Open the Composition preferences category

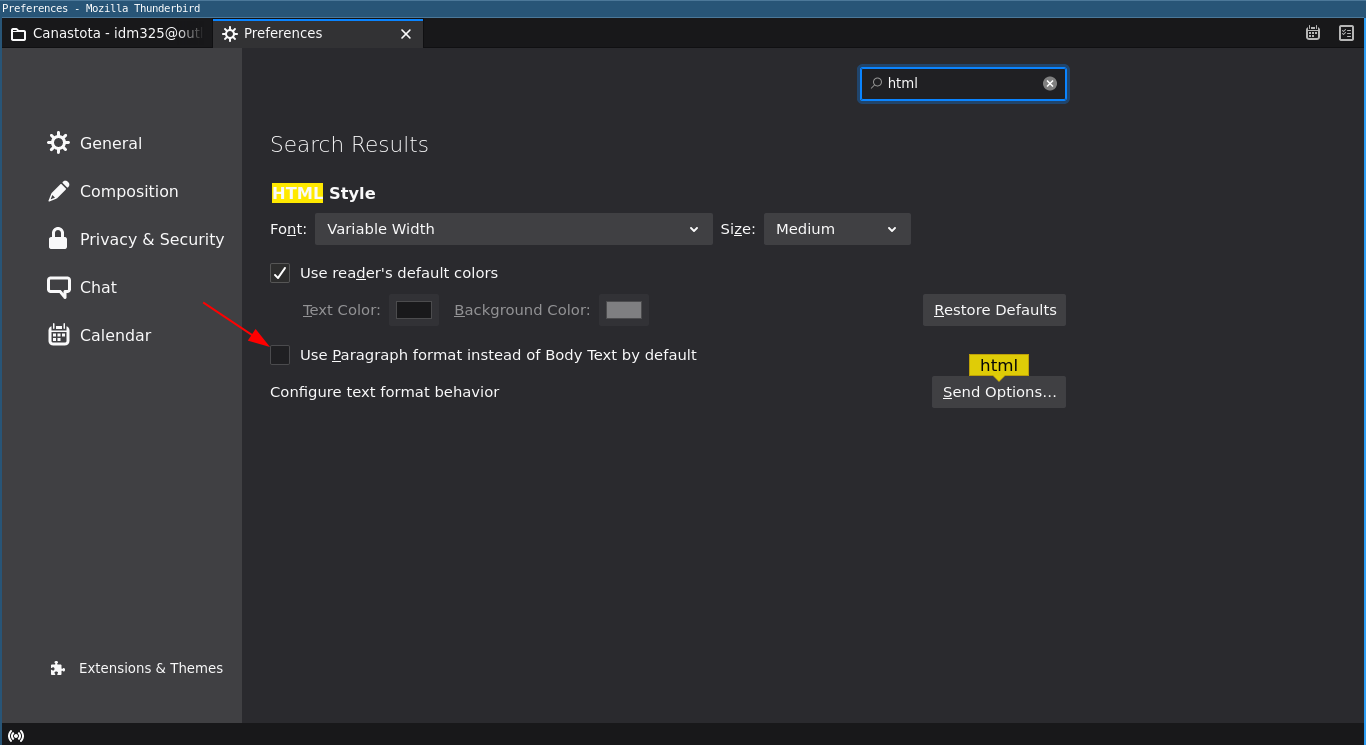[x=129, y=191]
